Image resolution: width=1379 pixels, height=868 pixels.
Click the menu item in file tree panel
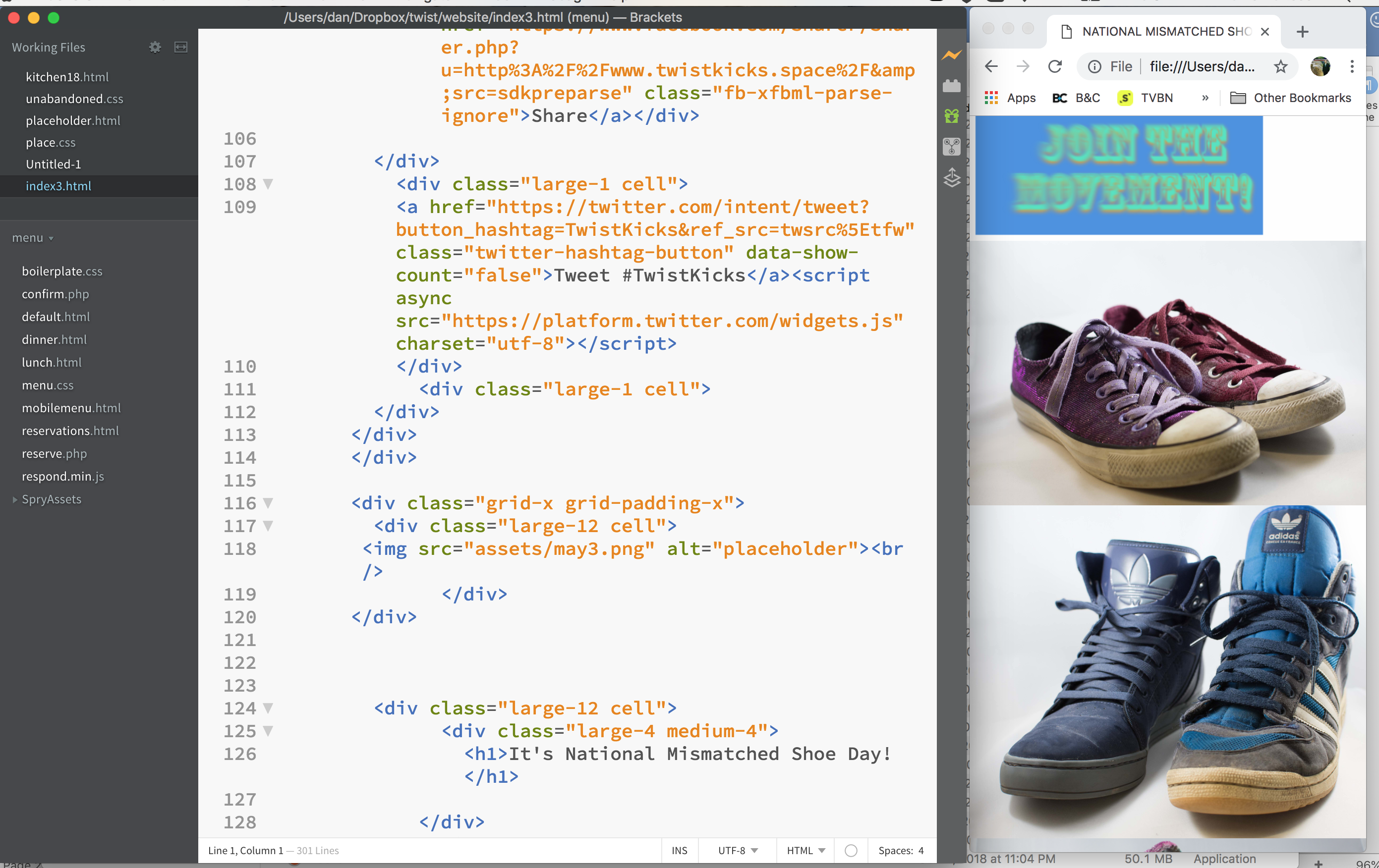pos(29,237)
